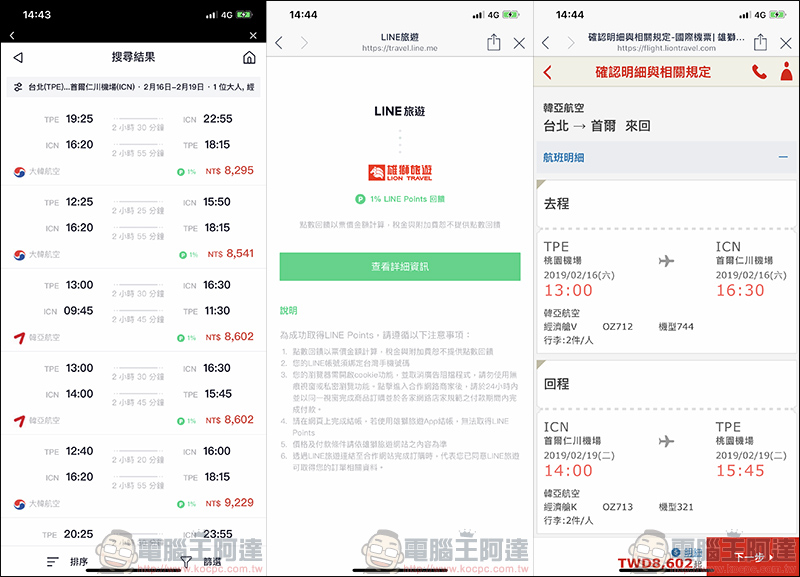Tap the departure time 13:00 in 去程
The width and height of the screenshot is (800, 577).
(568, 290)
